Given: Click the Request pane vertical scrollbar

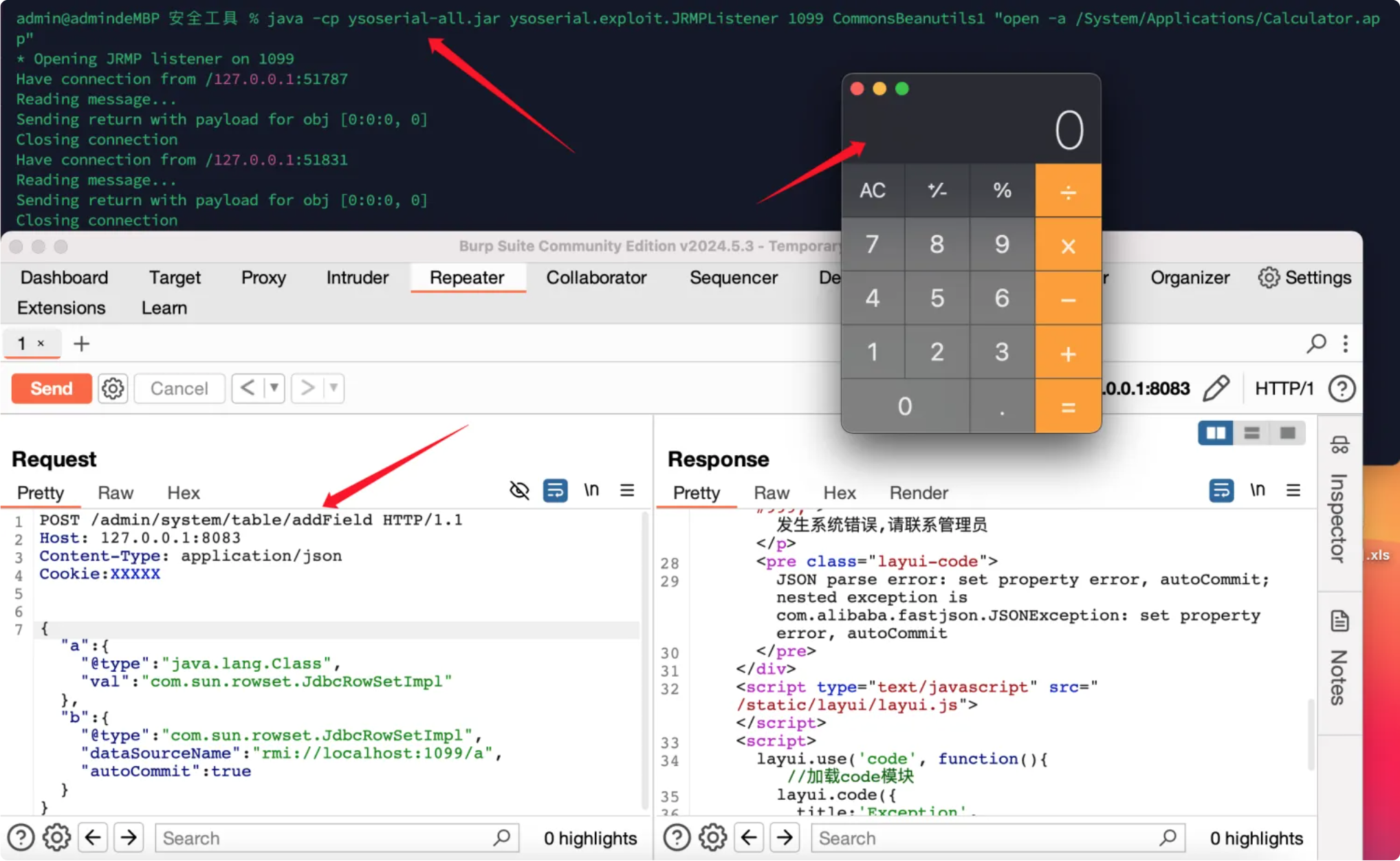Looking at the screenshot, I should tap(645, 660).
